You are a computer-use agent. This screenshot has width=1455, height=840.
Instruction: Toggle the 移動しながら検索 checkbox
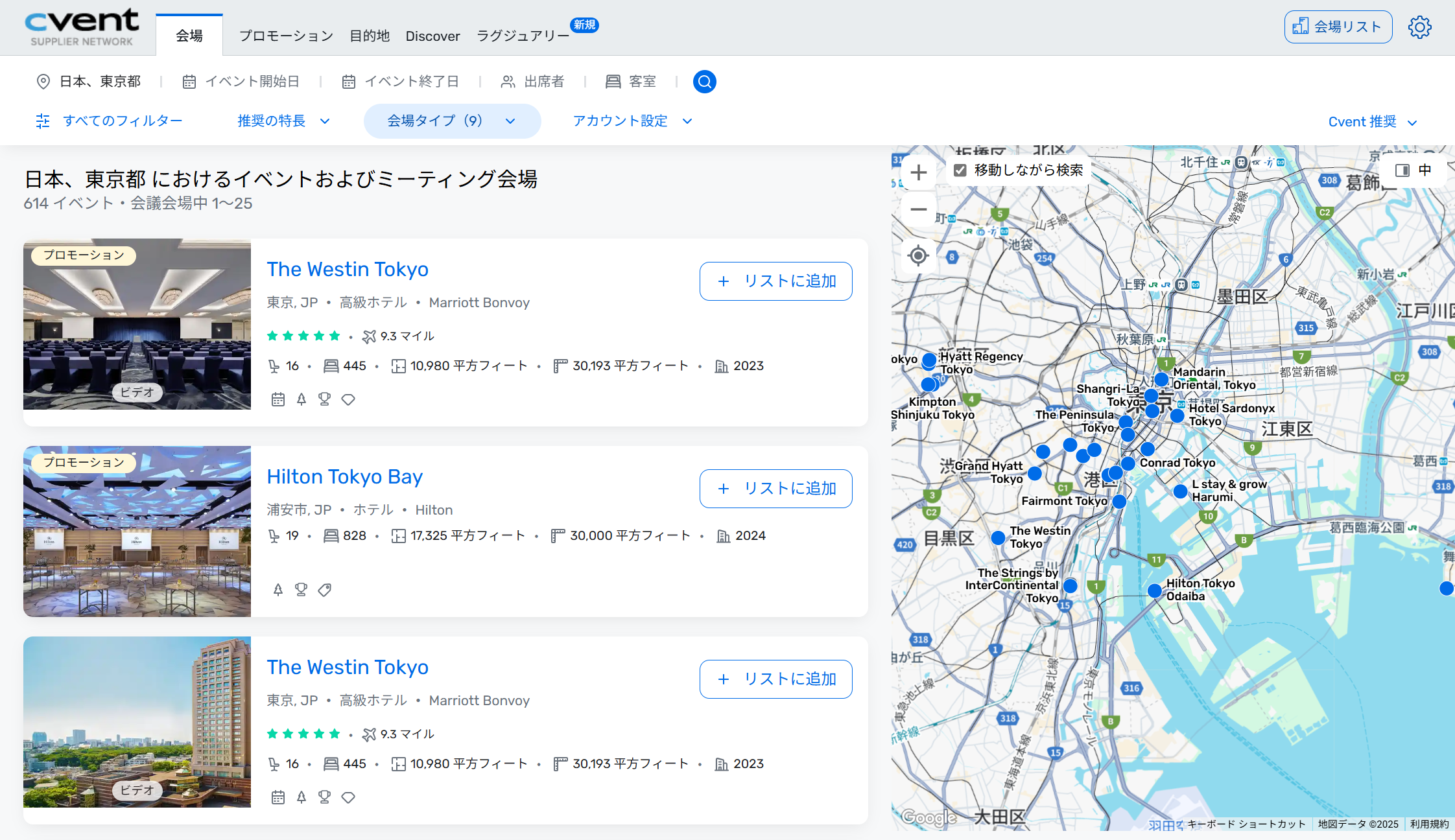point(960,170)
